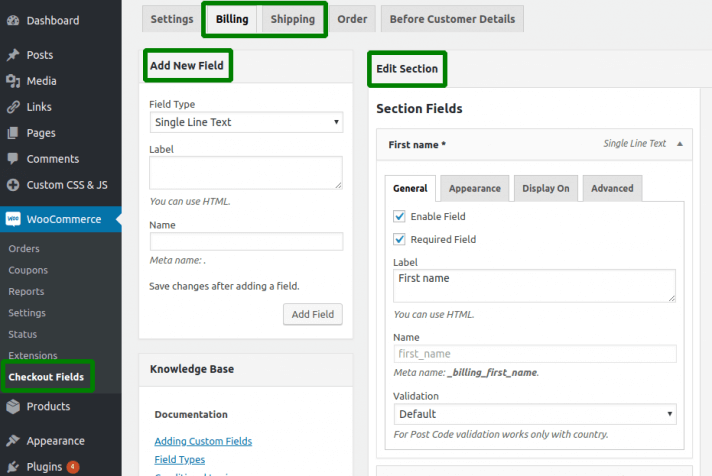Toggle the Required Field checkbox
Screen dimensions: 712x476
(x=400, y=239)
